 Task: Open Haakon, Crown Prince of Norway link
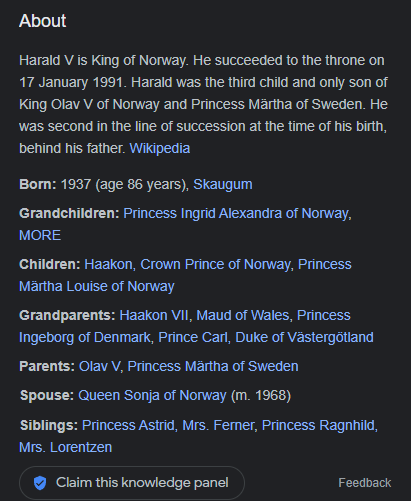click(x=187, y=264)
